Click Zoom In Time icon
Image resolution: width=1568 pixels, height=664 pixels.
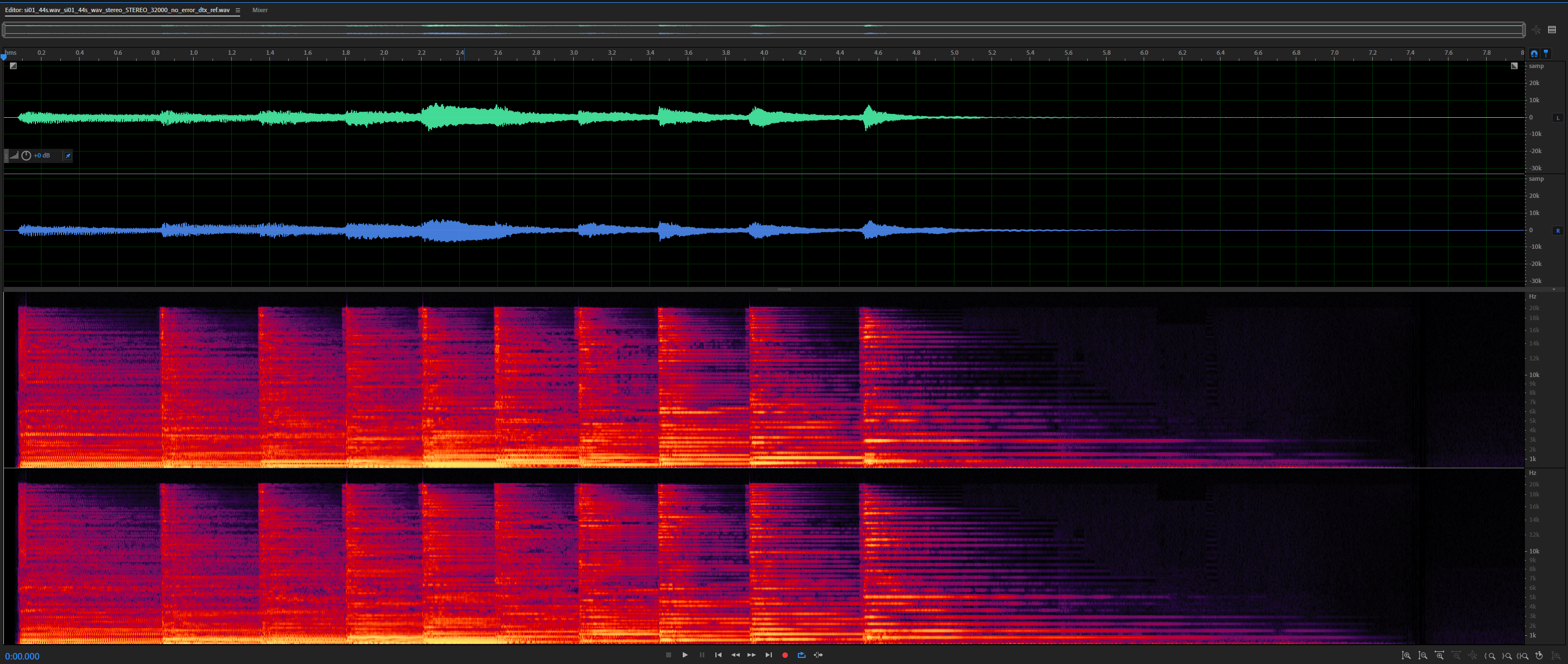[1439, 656]
